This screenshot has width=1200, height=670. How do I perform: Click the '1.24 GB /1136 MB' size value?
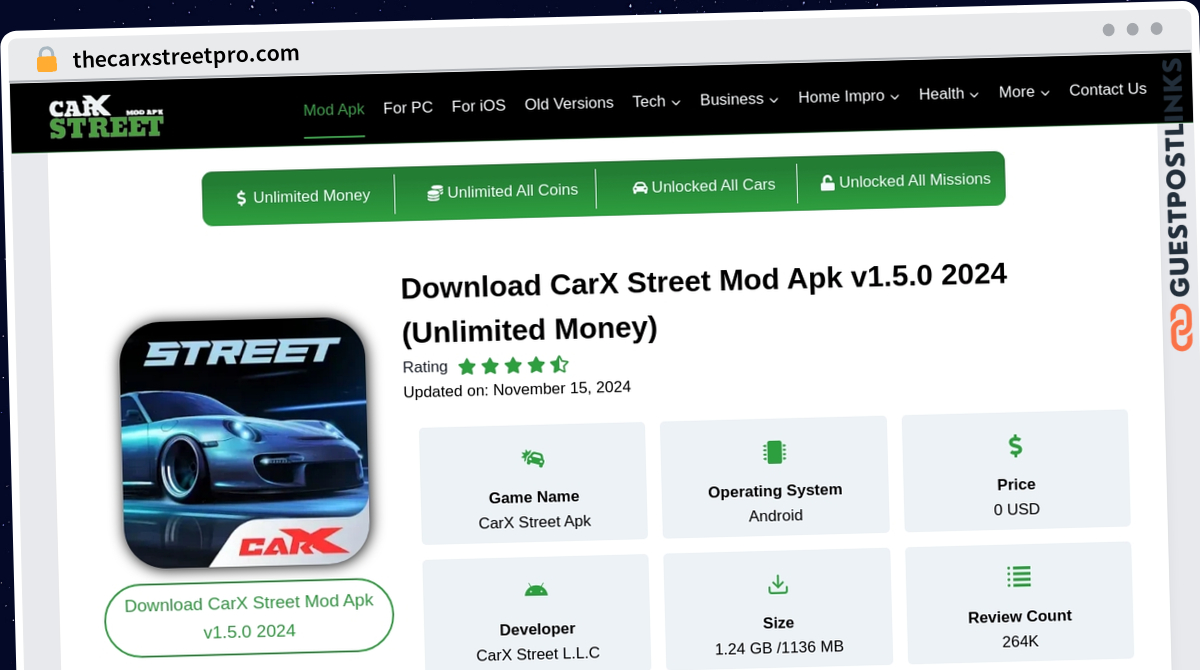pos(780,648)
